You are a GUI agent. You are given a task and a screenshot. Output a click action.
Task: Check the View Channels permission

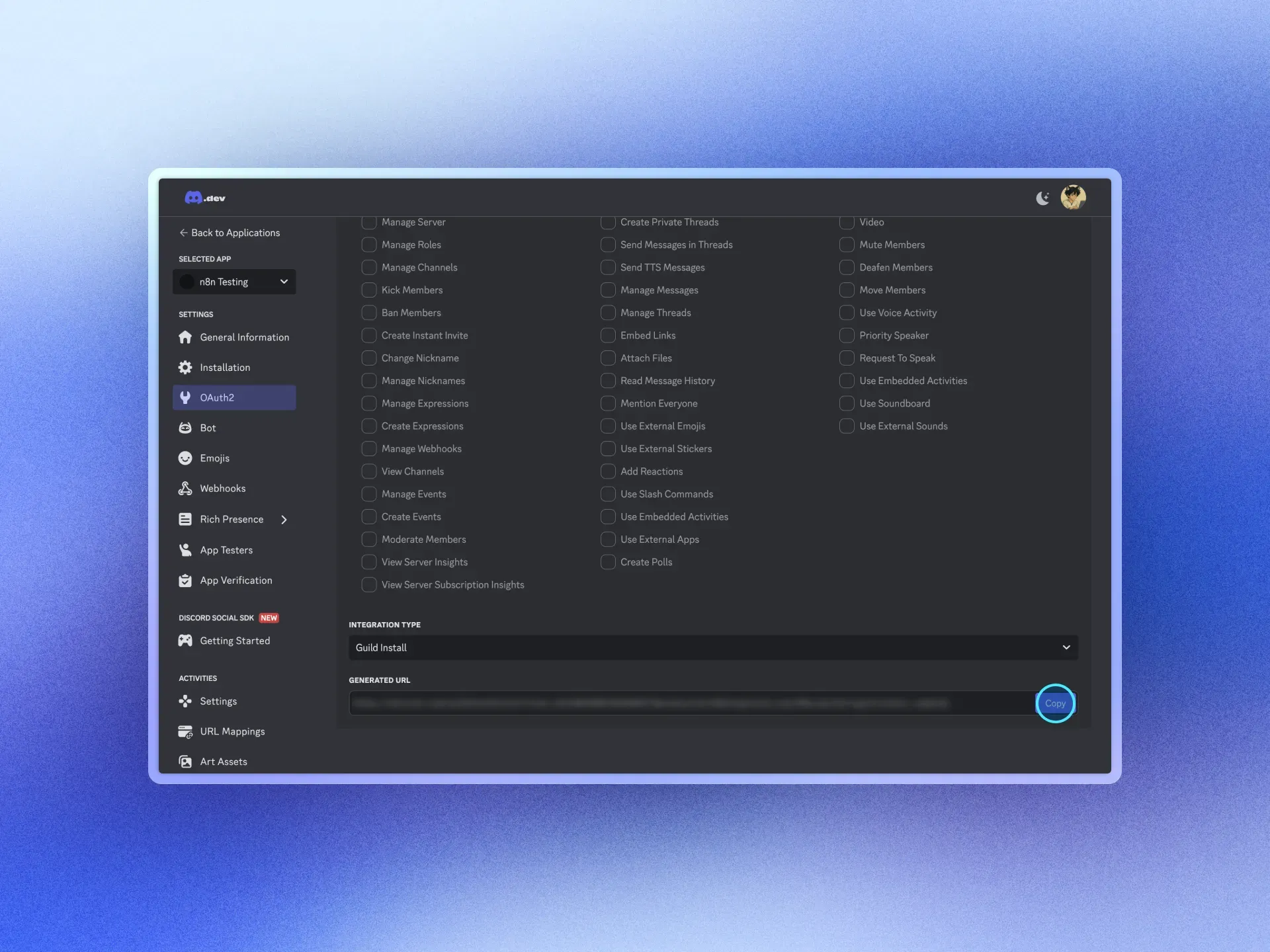(369, 471)
